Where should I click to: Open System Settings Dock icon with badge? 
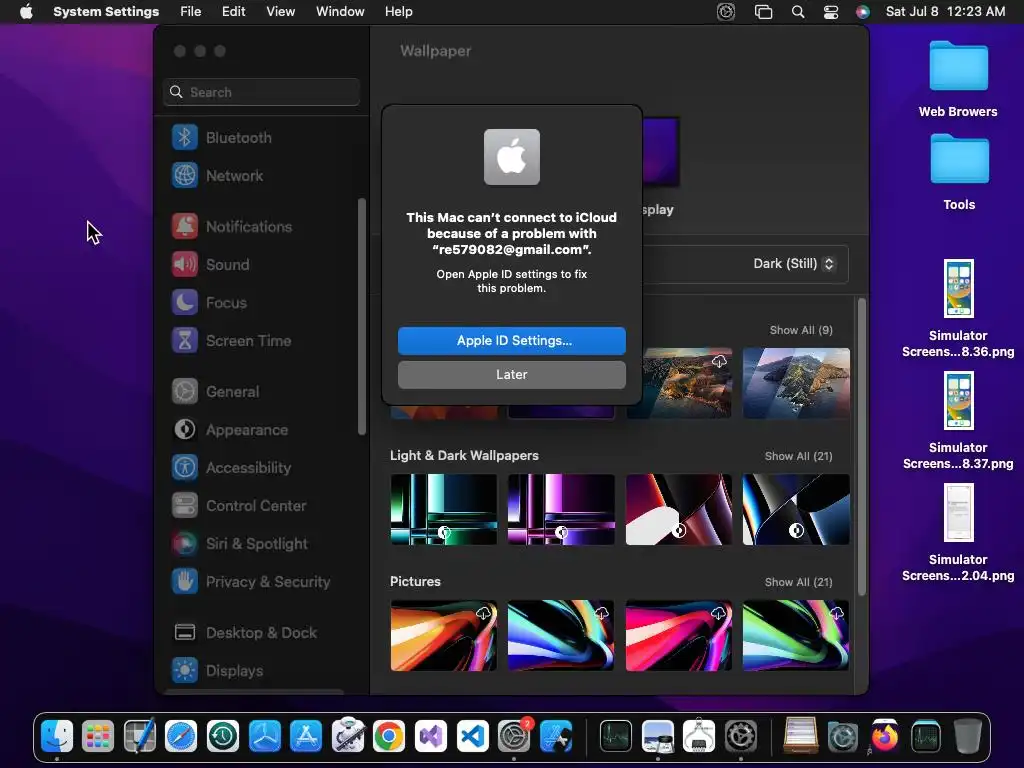515,736
